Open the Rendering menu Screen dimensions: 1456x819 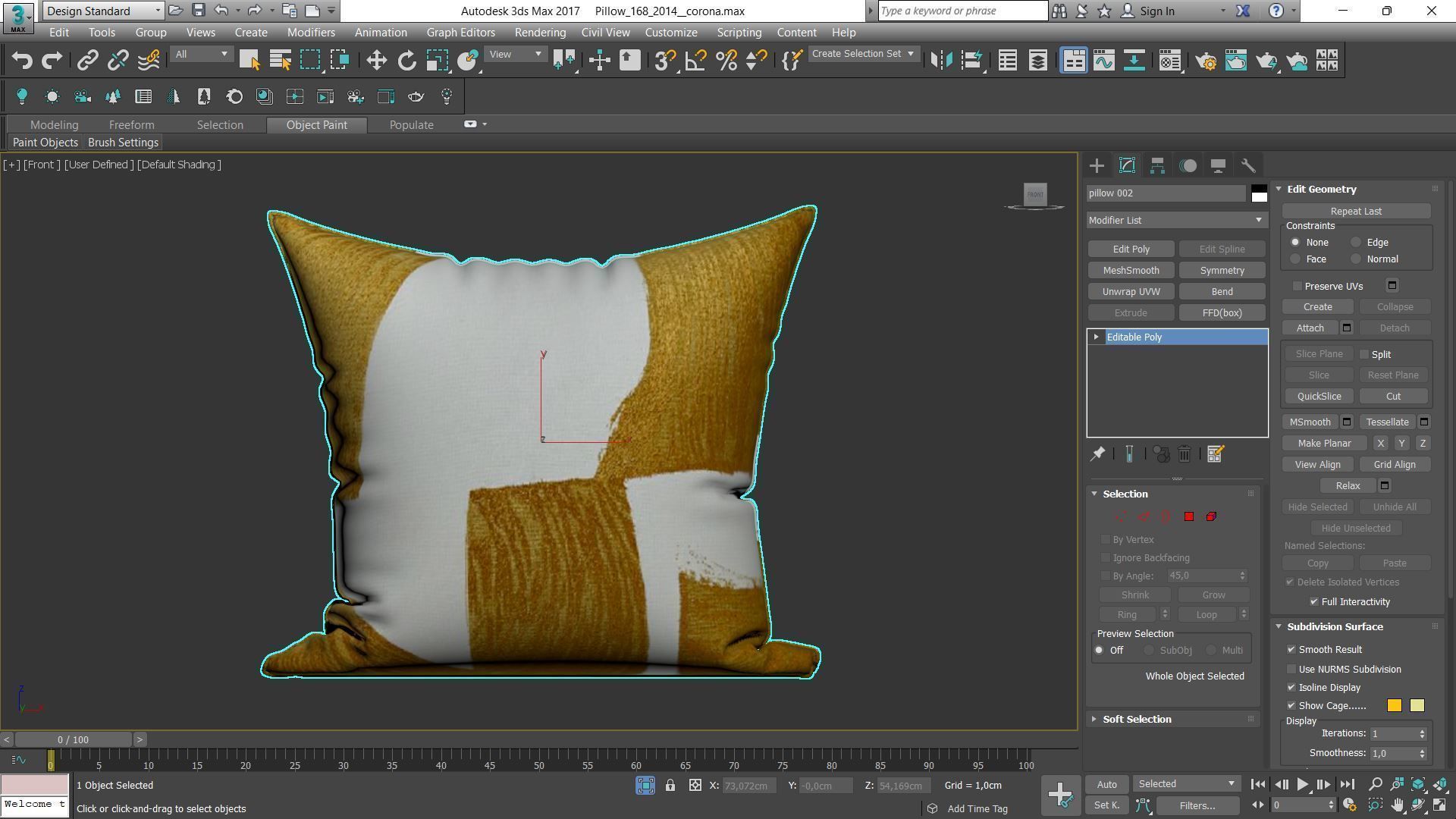pyautogui.click(x=540, y=33)
